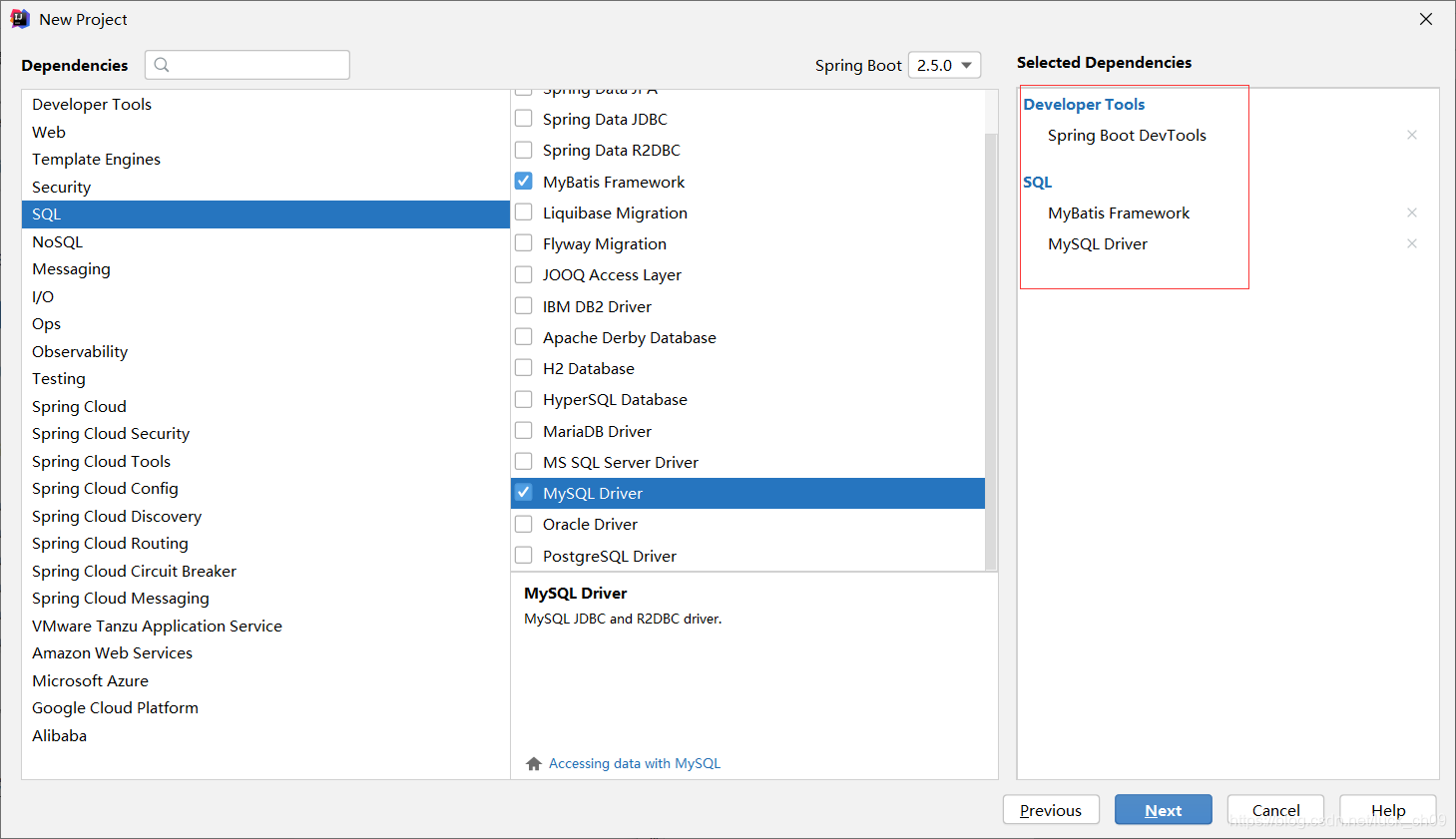Open the I/O category
This screenshot has width=1456, height=839.
(265, 296)
